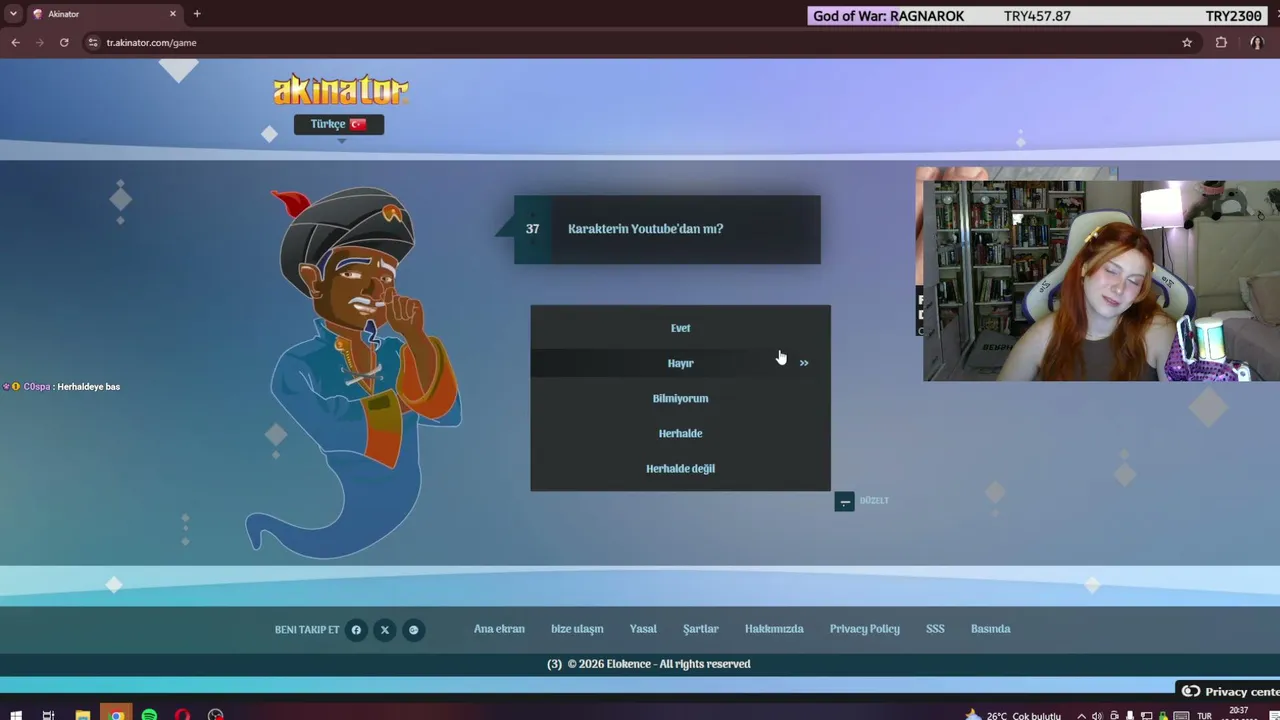Open the OBS taskbar icon

(215, 715)
